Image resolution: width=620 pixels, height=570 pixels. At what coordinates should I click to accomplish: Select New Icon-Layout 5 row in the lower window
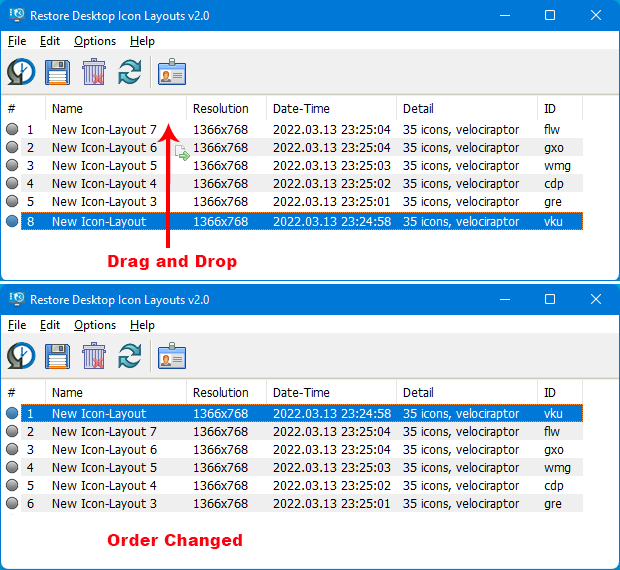click(x=104, y=468)
